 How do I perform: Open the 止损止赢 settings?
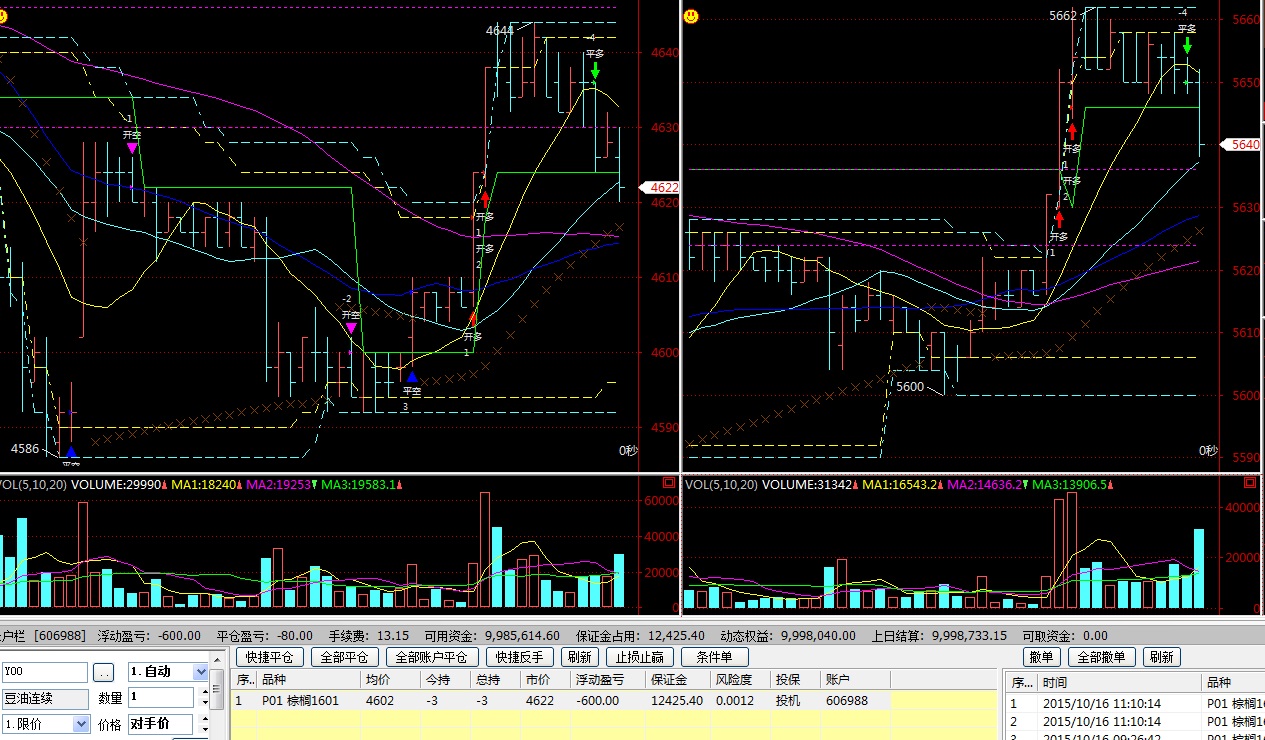point(642,657)
